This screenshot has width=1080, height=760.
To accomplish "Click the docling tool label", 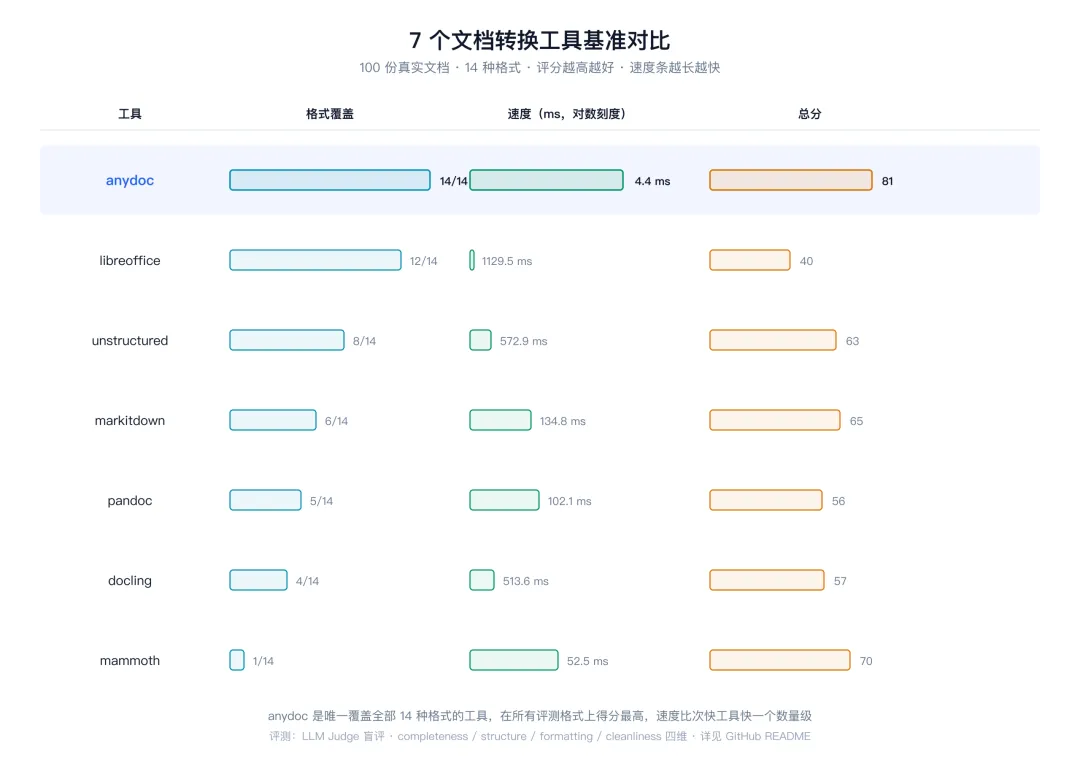I will (x=129, y=580).
